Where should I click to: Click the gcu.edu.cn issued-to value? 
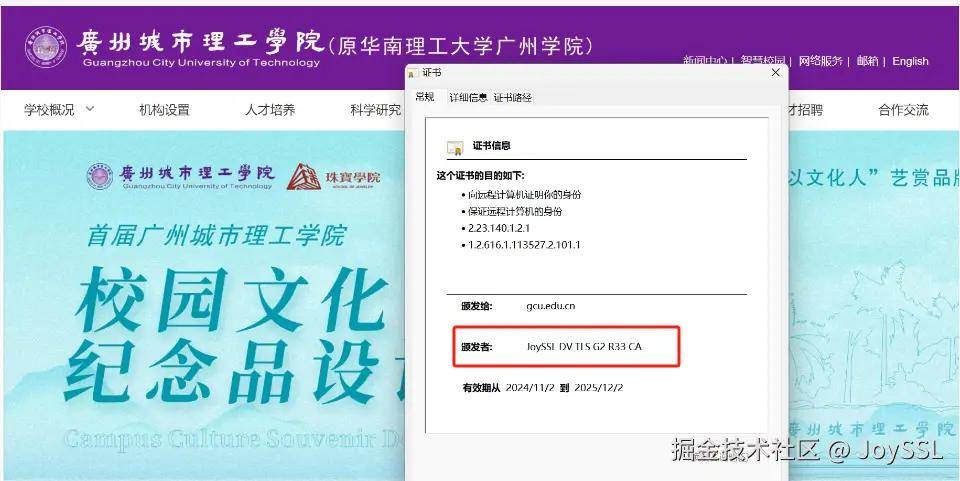pos(550,306)
